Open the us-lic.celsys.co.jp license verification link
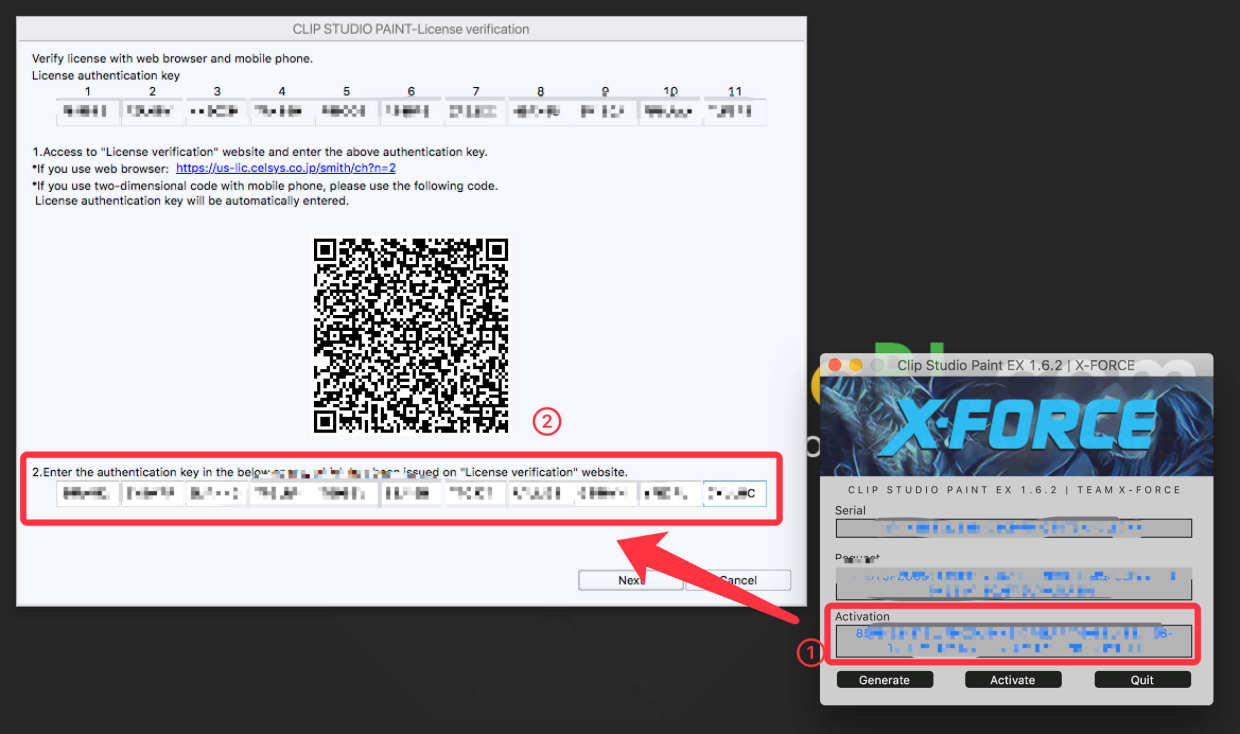The image size is (1240, 734). point(286,168)
